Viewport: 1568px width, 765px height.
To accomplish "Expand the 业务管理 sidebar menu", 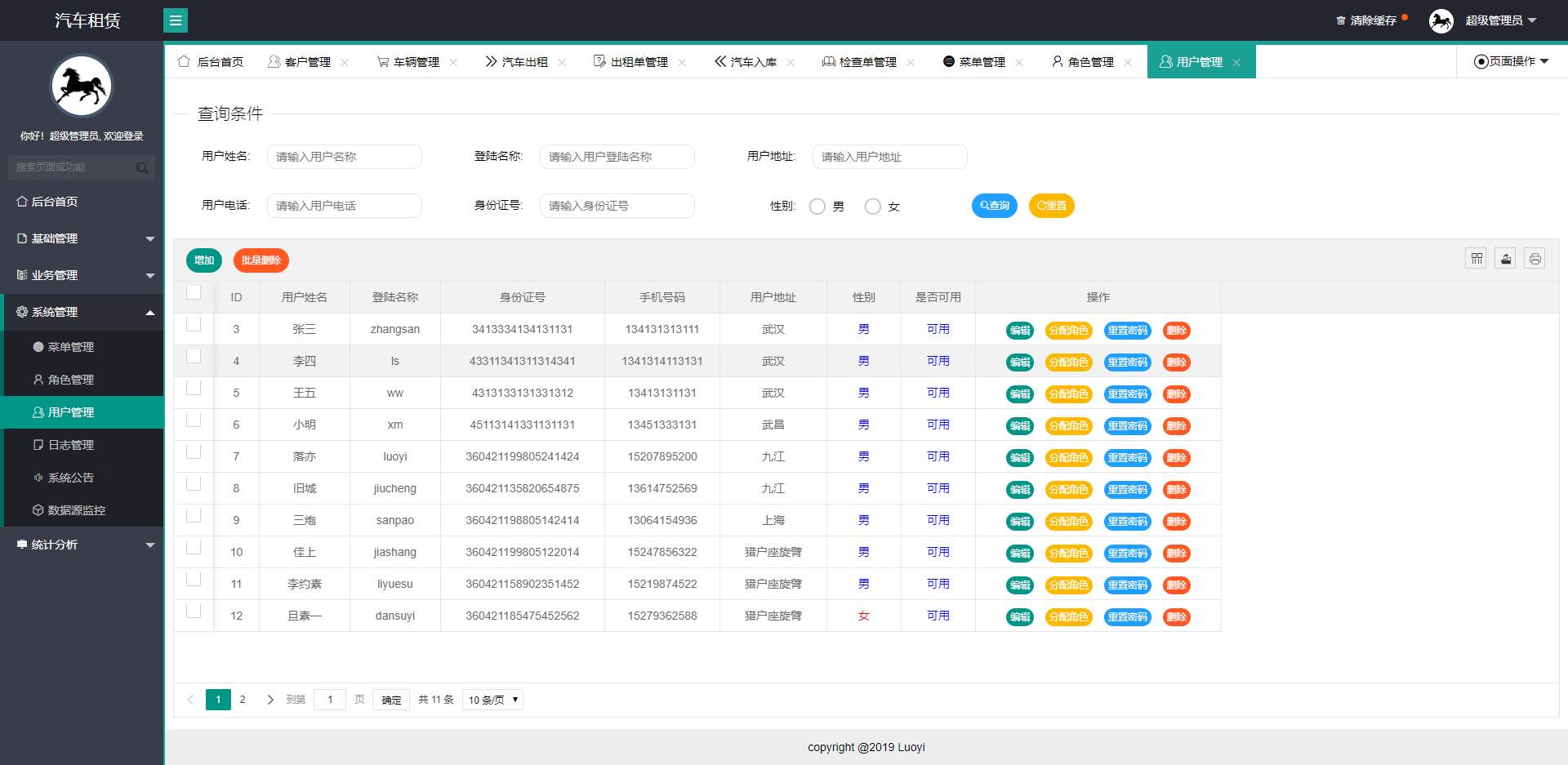I will coord(82,275).
